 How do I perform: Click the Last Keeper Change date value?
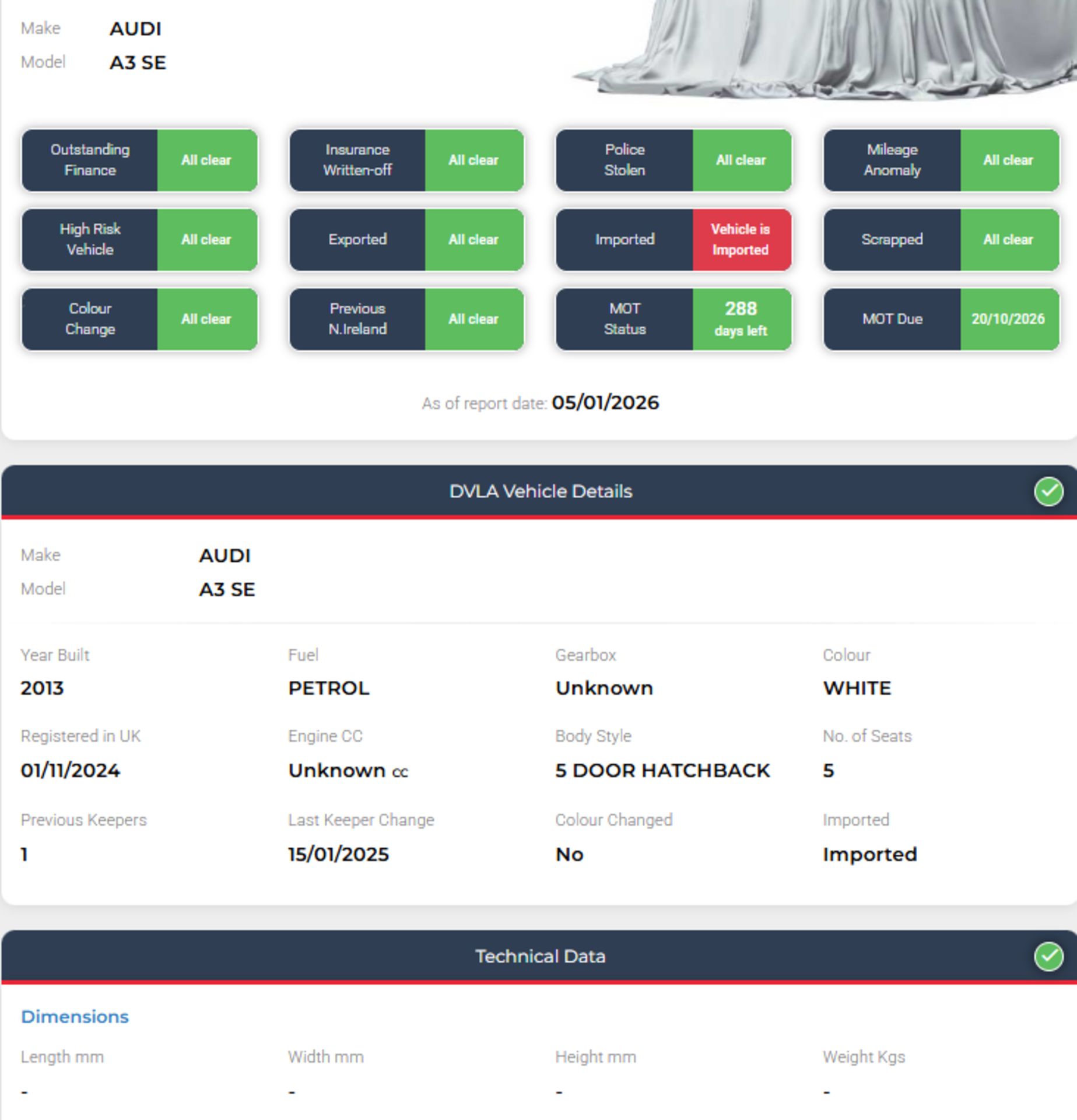tap(338, 854)
